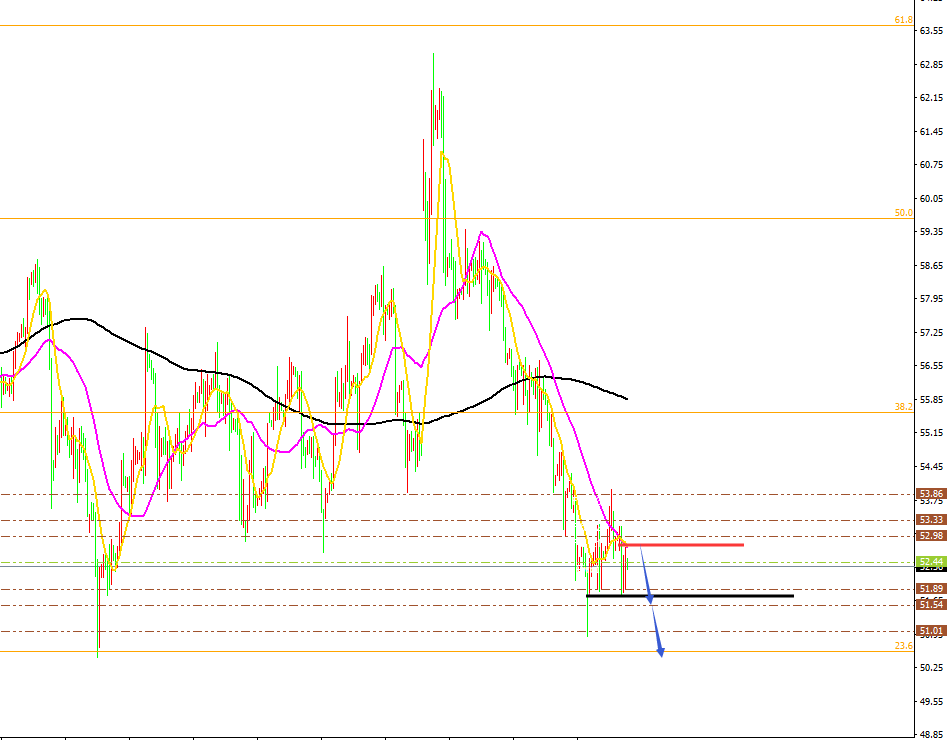Click the magenta moving average peak
This screenshot has width=950, height=740.
click(x=483, y=233)
